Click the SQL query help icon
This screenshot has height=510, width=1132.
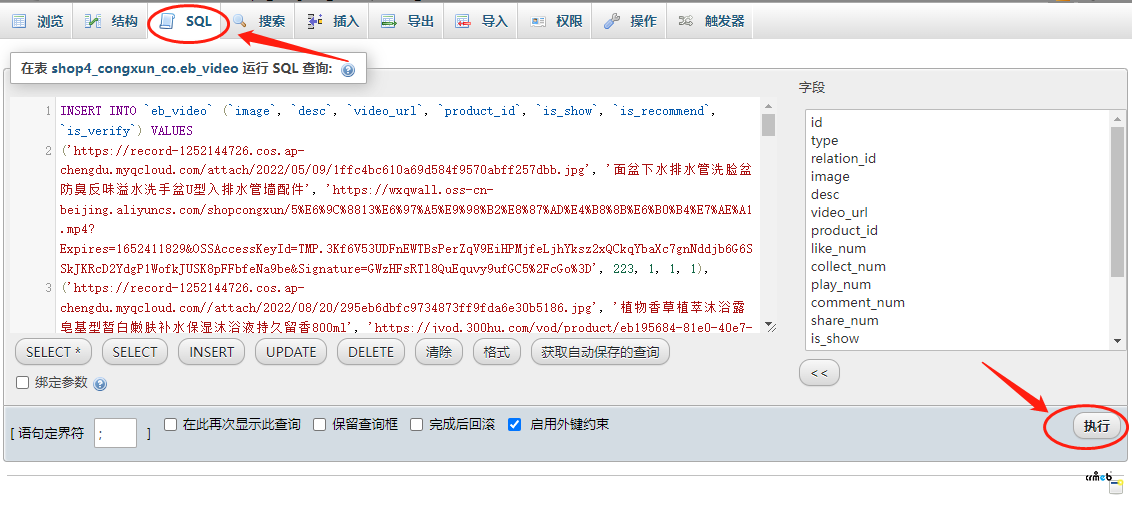tap(347, 70)
